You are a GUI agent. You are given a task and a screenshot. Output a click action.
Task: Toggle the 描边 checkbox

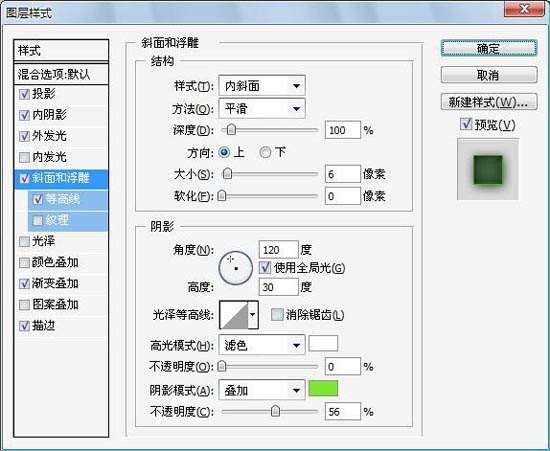(24, 326)
